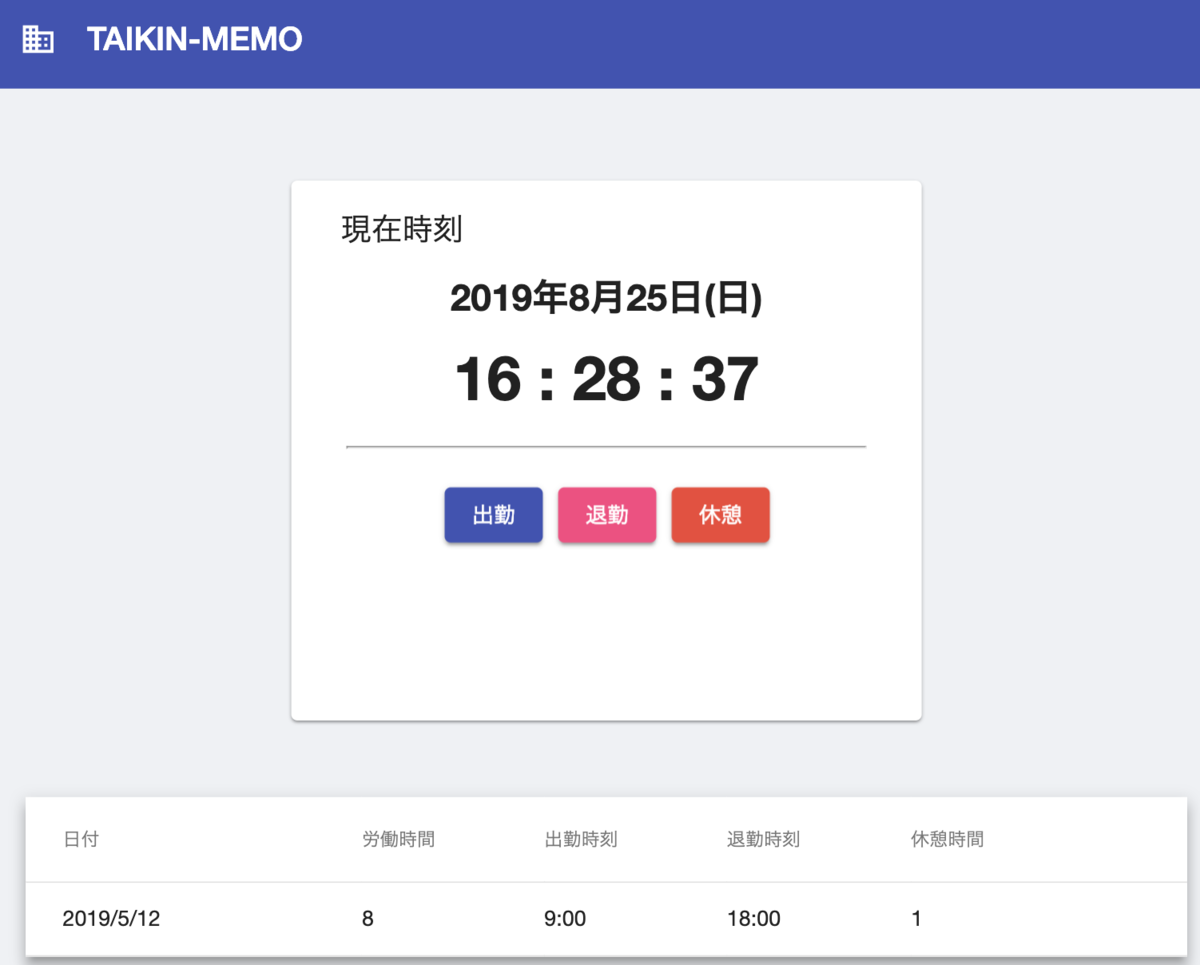Select the 労働時間 column header

396,839
